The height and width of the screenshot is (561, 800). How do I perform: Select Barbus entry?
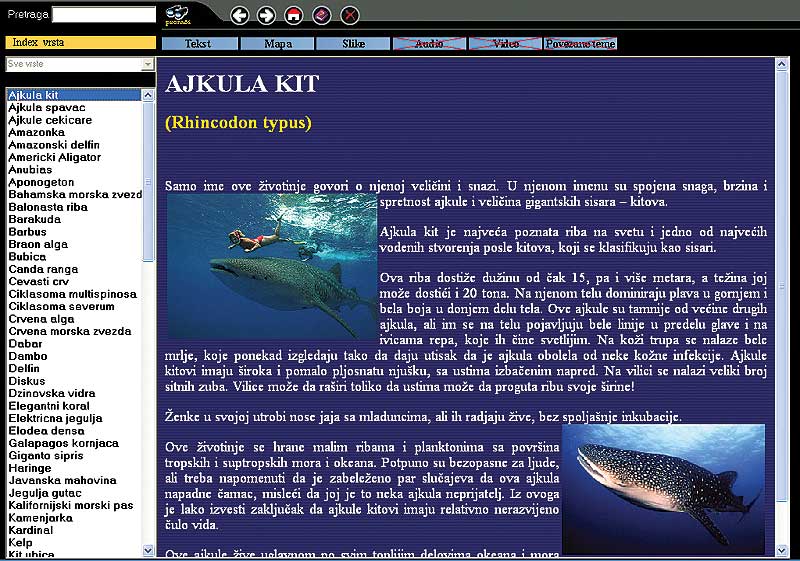tap(74, 232)
